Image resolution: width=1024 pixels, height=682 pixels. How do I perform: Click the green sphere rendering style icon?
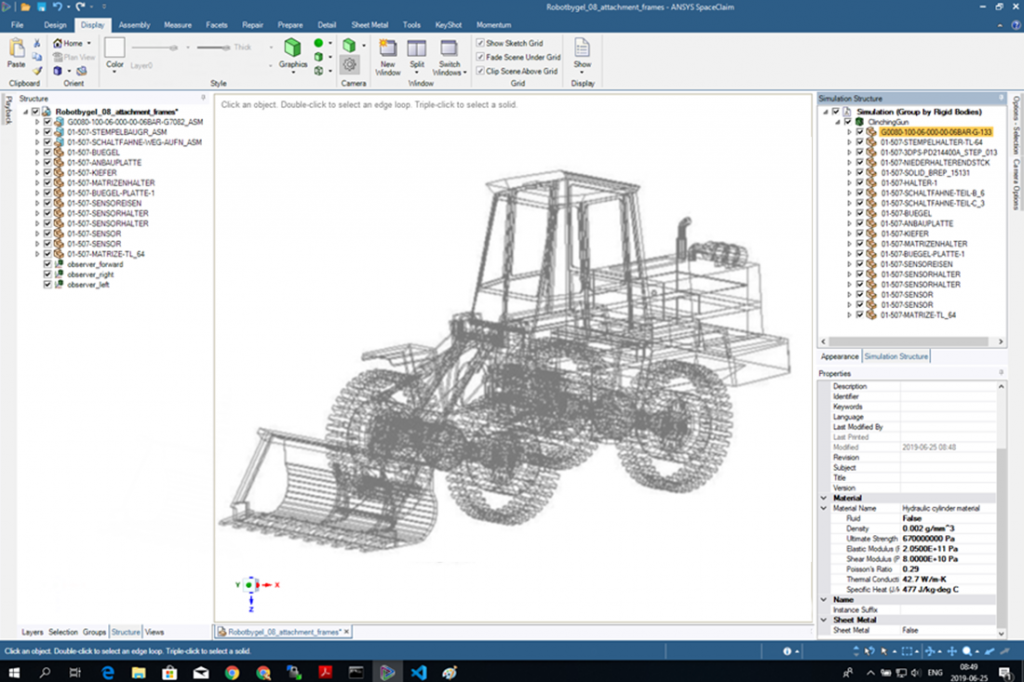(318, 43)
